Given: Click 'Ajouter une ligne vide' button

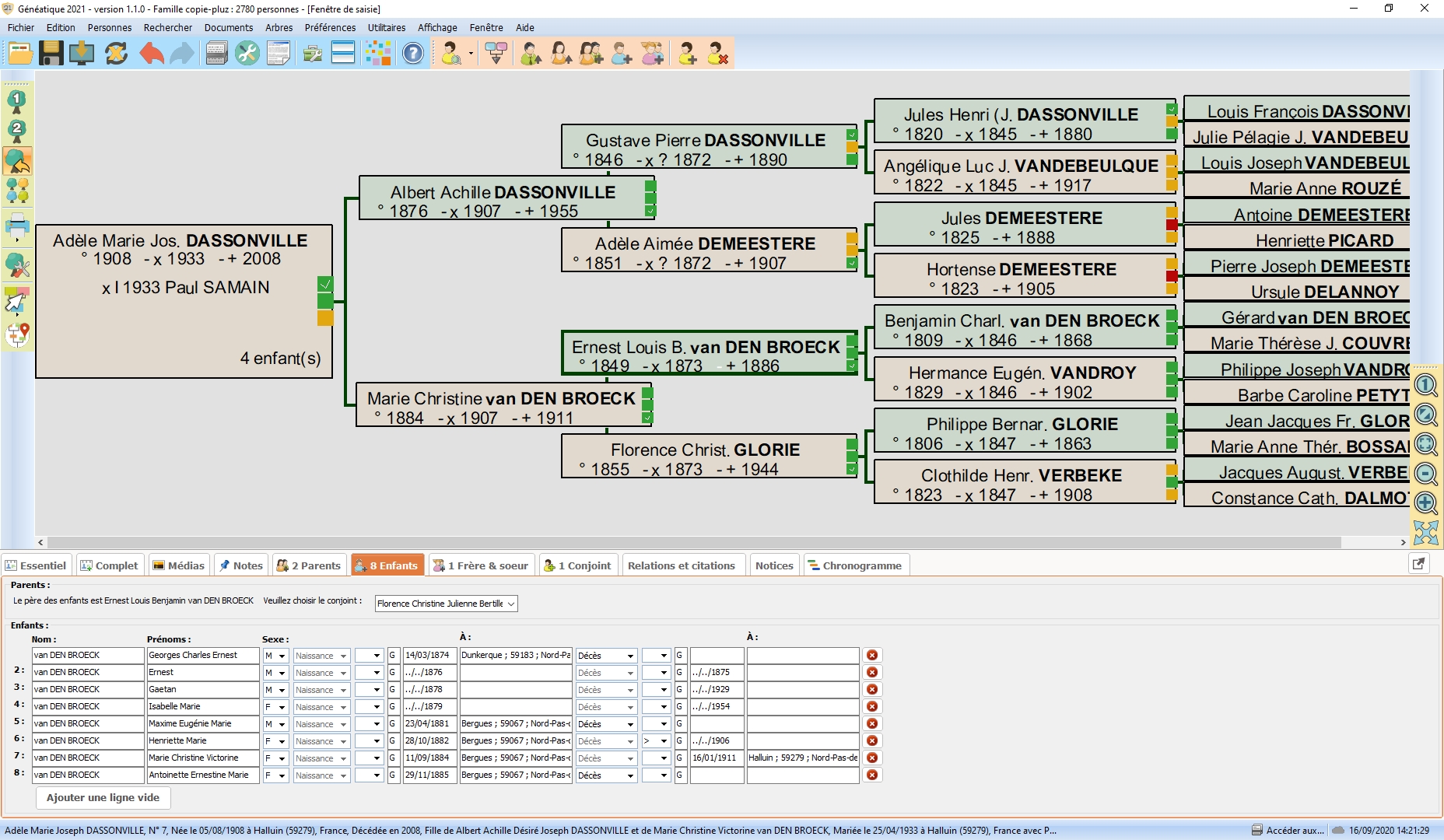Looking at the screenshot, I should [x=103, y=798].
